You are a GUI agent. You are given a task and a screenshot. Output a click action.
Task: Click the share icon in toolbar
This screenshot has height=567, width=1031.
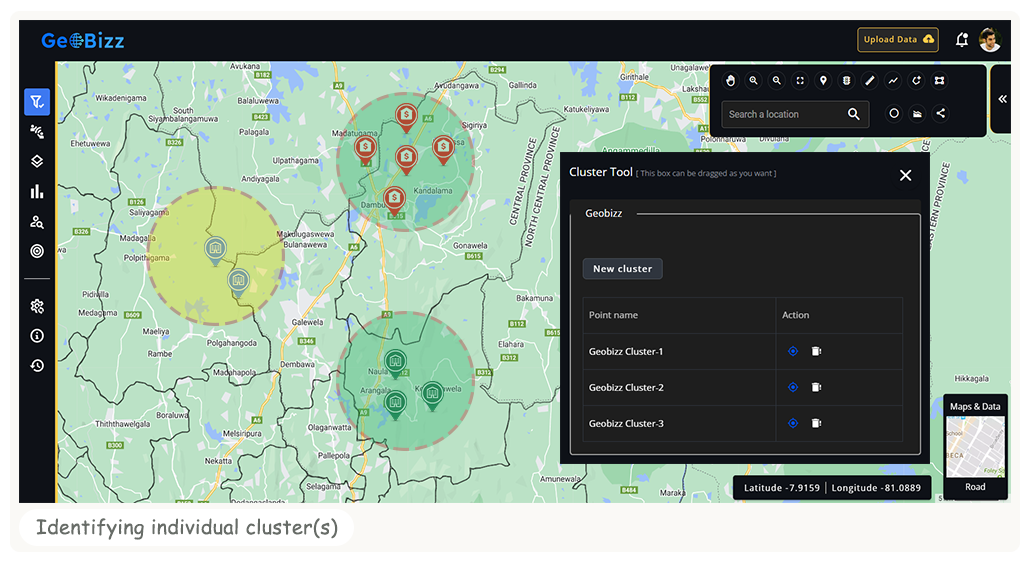click(x=941, y=113)
